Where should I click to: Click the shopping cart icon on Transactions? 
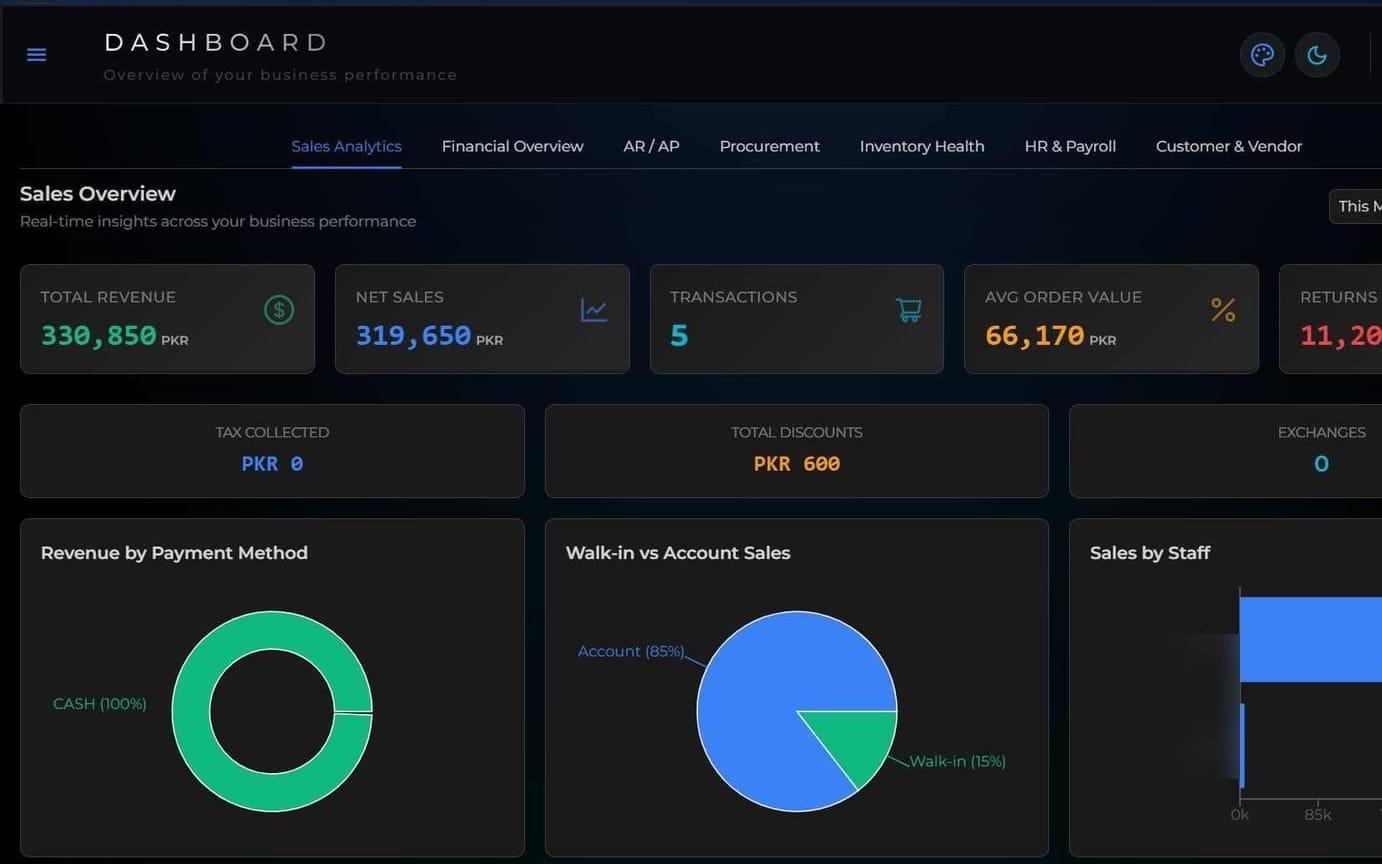(908, 310)
